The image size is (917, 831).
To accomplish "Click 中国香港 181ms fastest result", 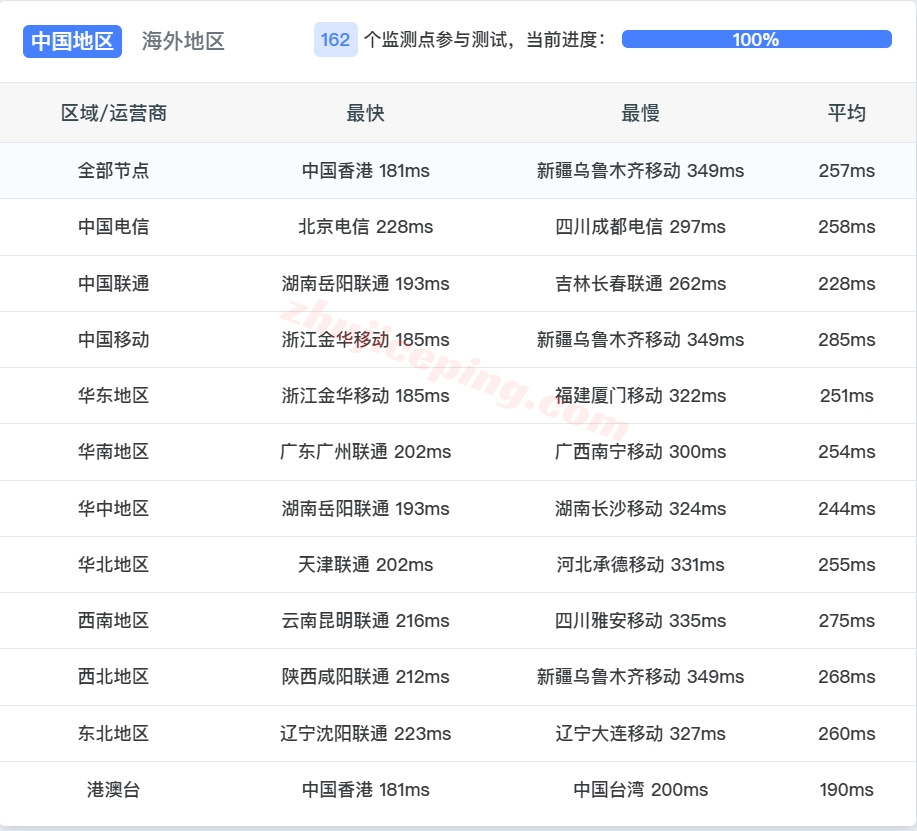I will coord(366,170).
